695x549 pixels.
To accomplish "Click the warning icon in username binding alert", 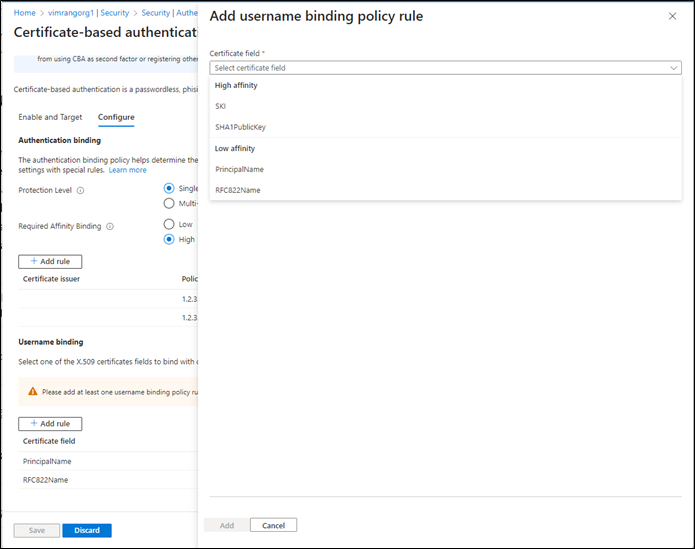I will point(33,392).
